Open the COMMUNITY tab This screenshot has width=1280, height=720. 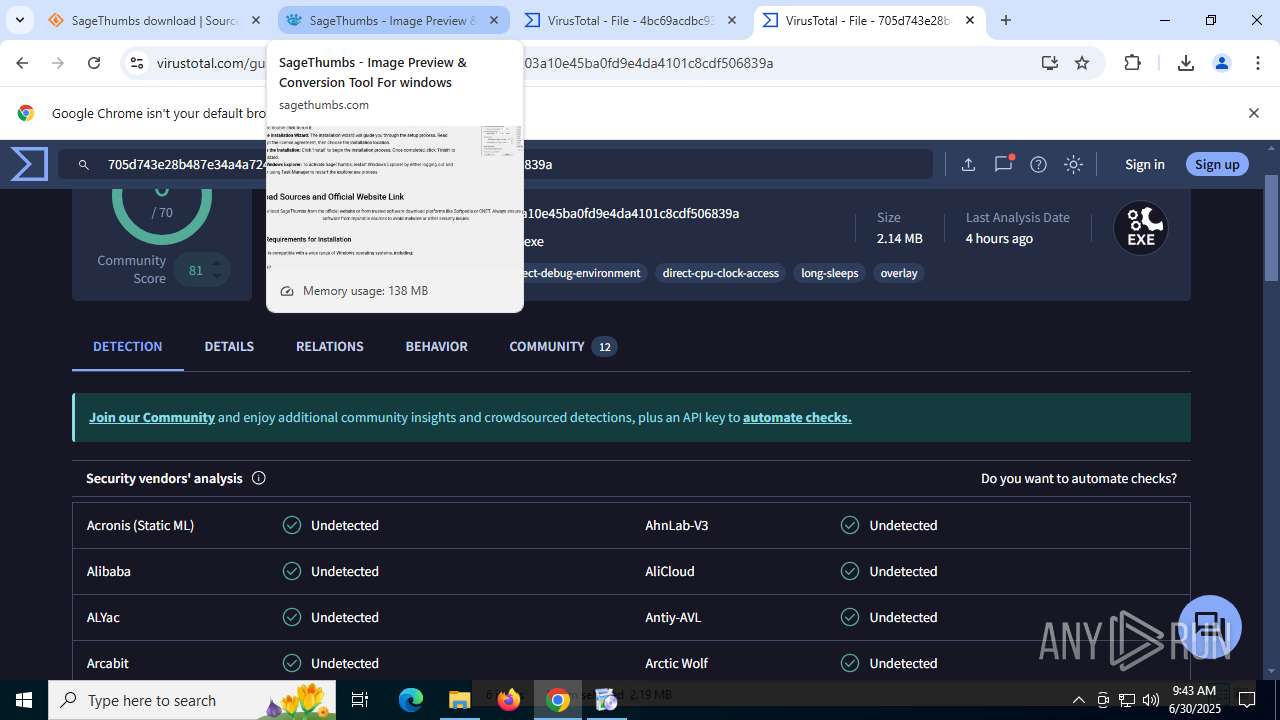(563, 346)
